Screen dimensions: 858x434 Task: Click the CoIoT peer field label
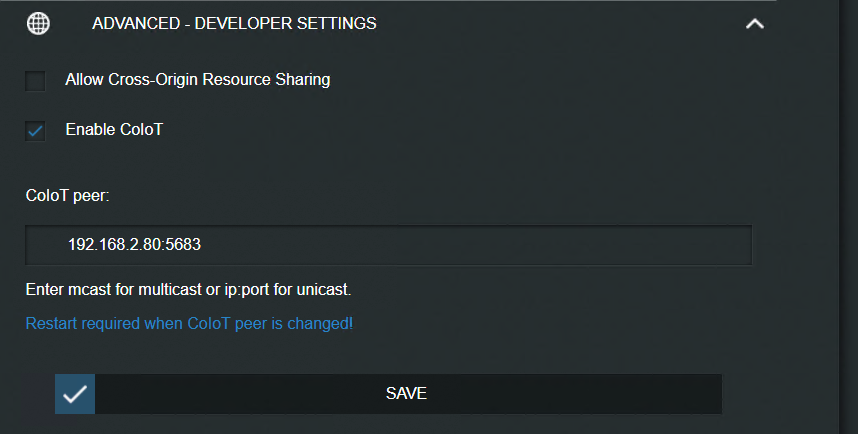click(67, 196)
